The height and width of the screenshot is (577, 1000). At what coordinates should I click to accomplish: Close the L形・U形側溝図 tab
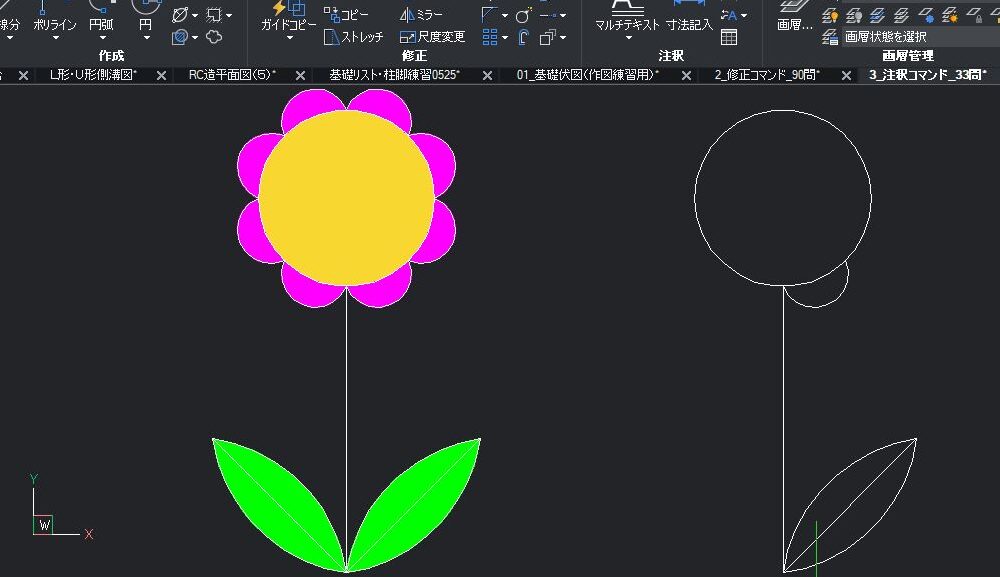coord(161,75)
